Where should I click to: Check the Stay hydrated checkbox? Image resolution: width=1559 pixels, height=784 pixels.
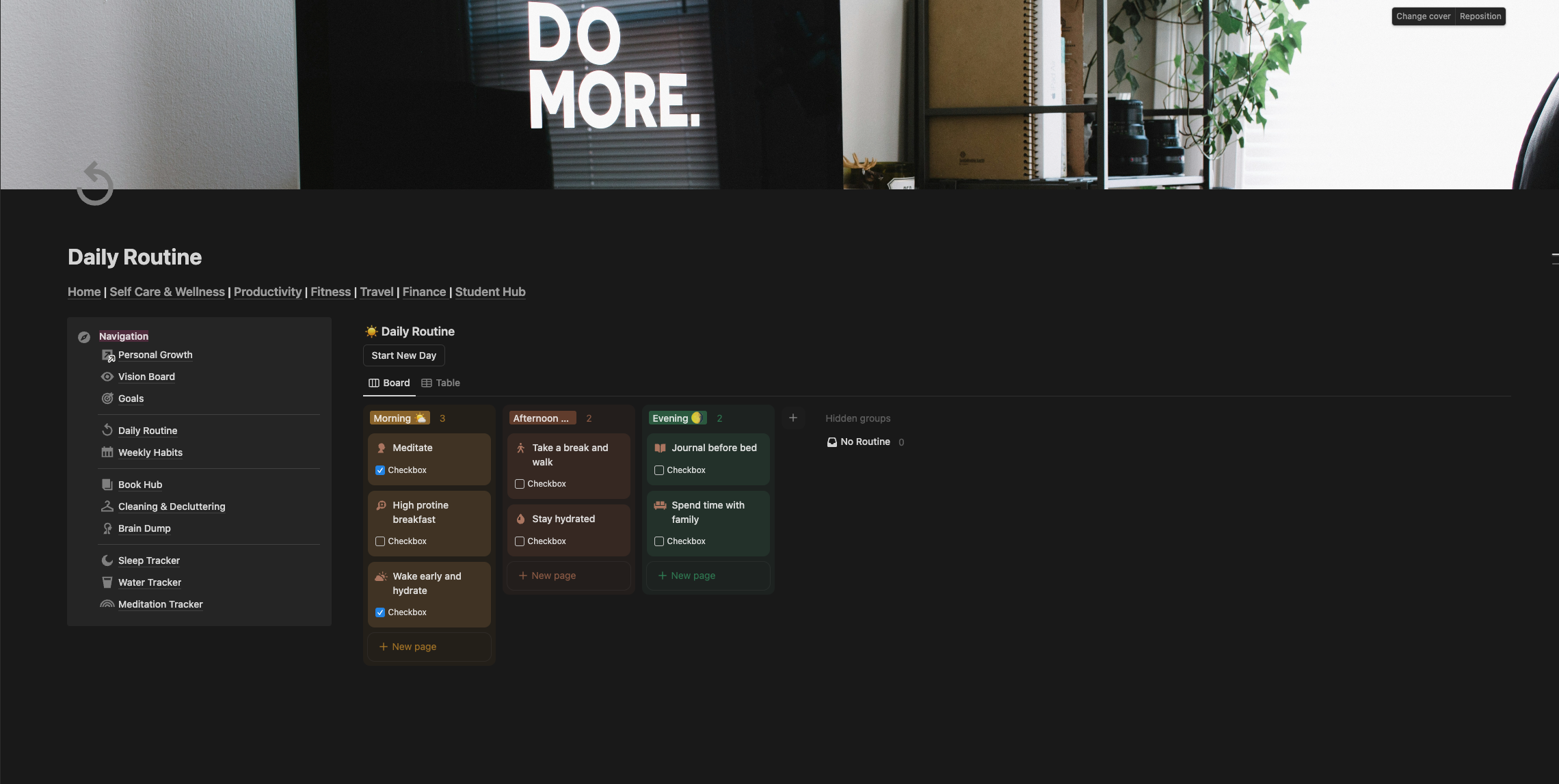[x=520, y=541]
